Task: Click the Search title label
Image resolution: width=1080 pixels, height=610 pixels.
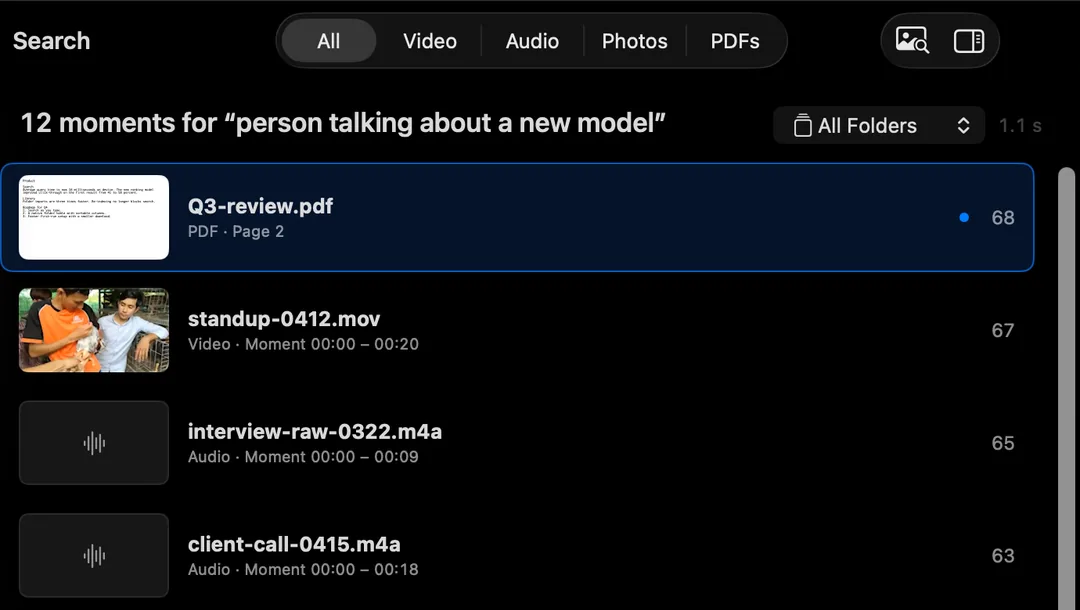Action: click(52, 41)
